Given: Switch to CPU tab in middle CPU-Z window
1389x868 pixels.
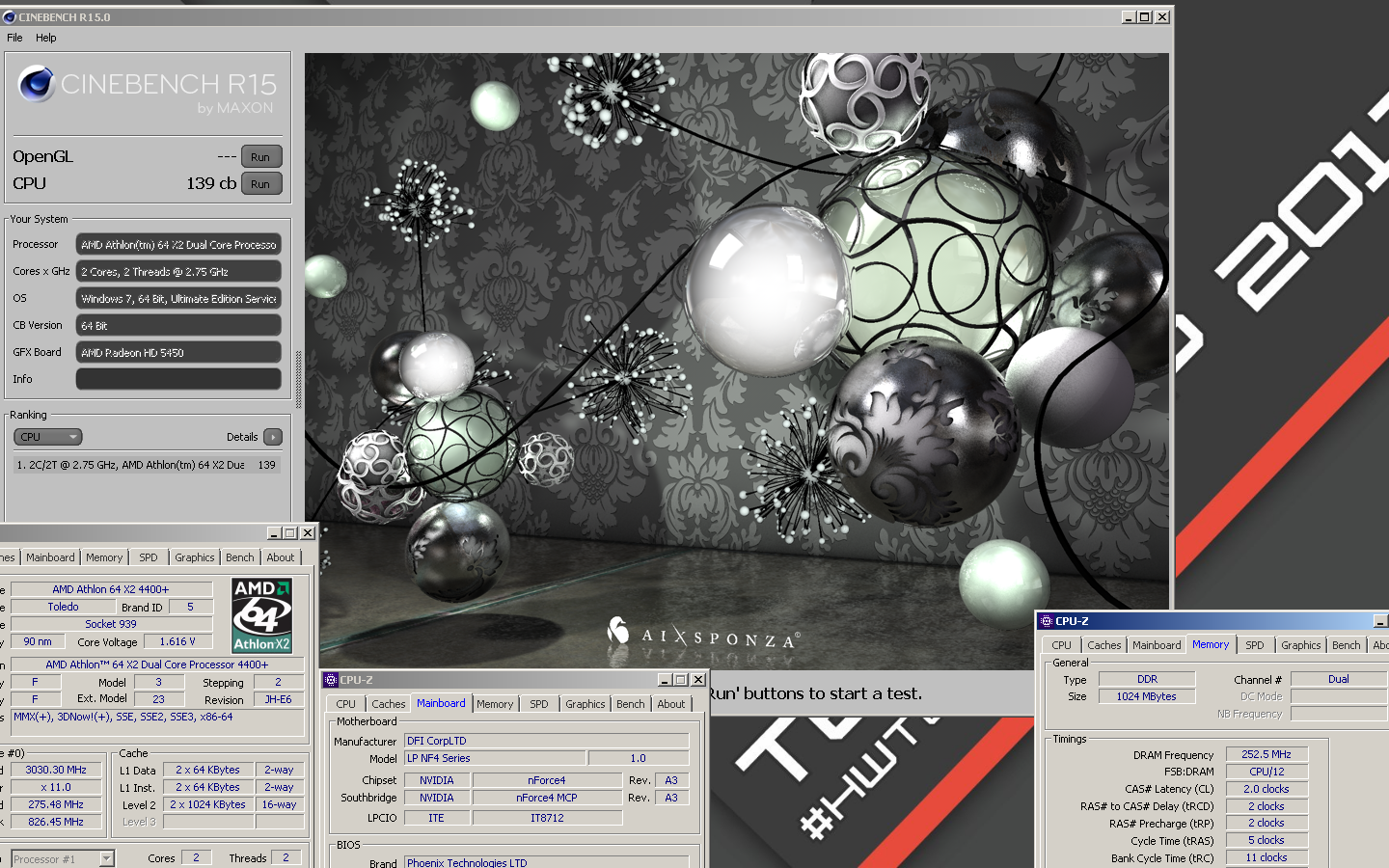Looking at the screenshot, I should click(x=346, y=704).
